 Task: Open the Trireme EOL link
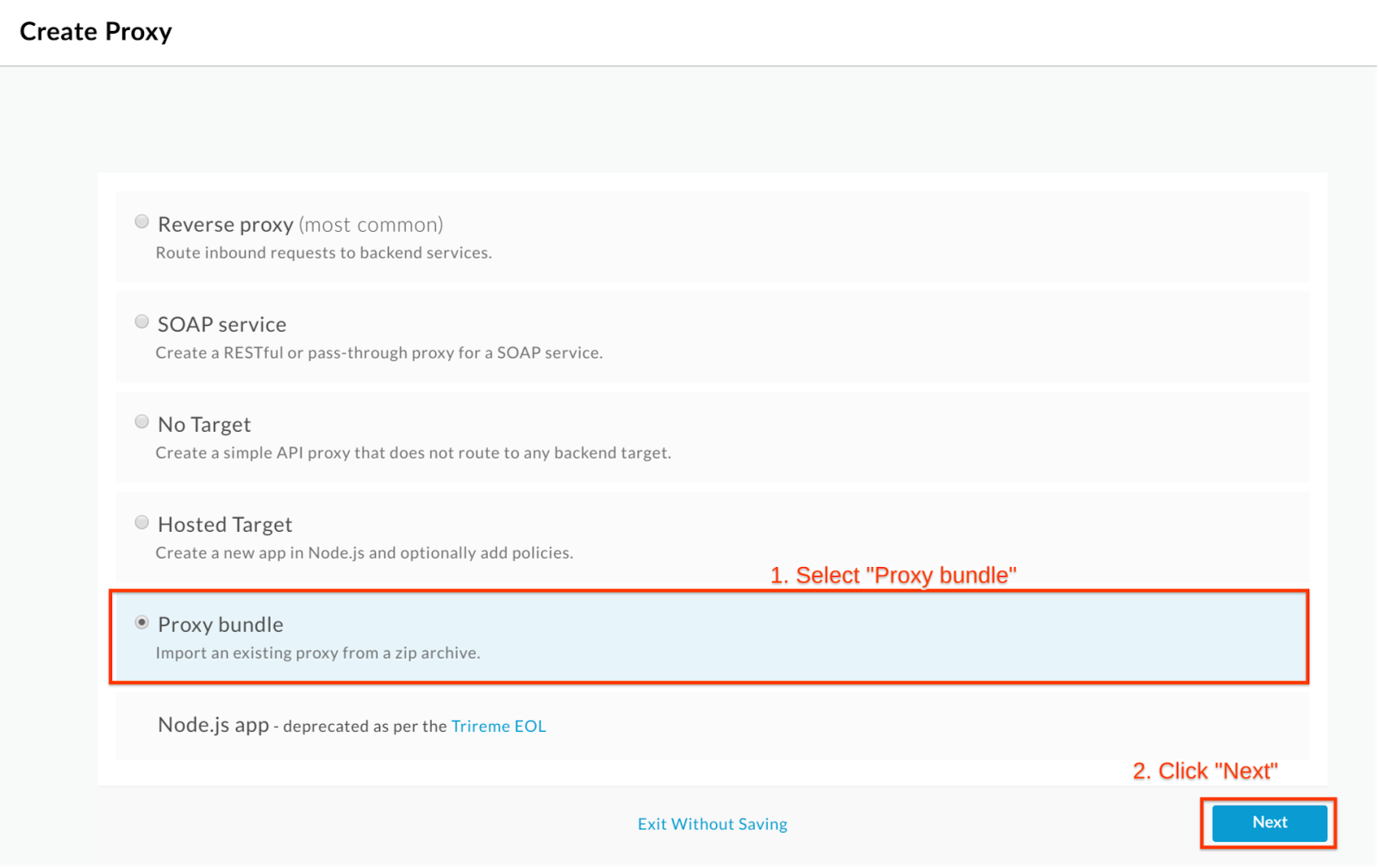tap(498, 726)
